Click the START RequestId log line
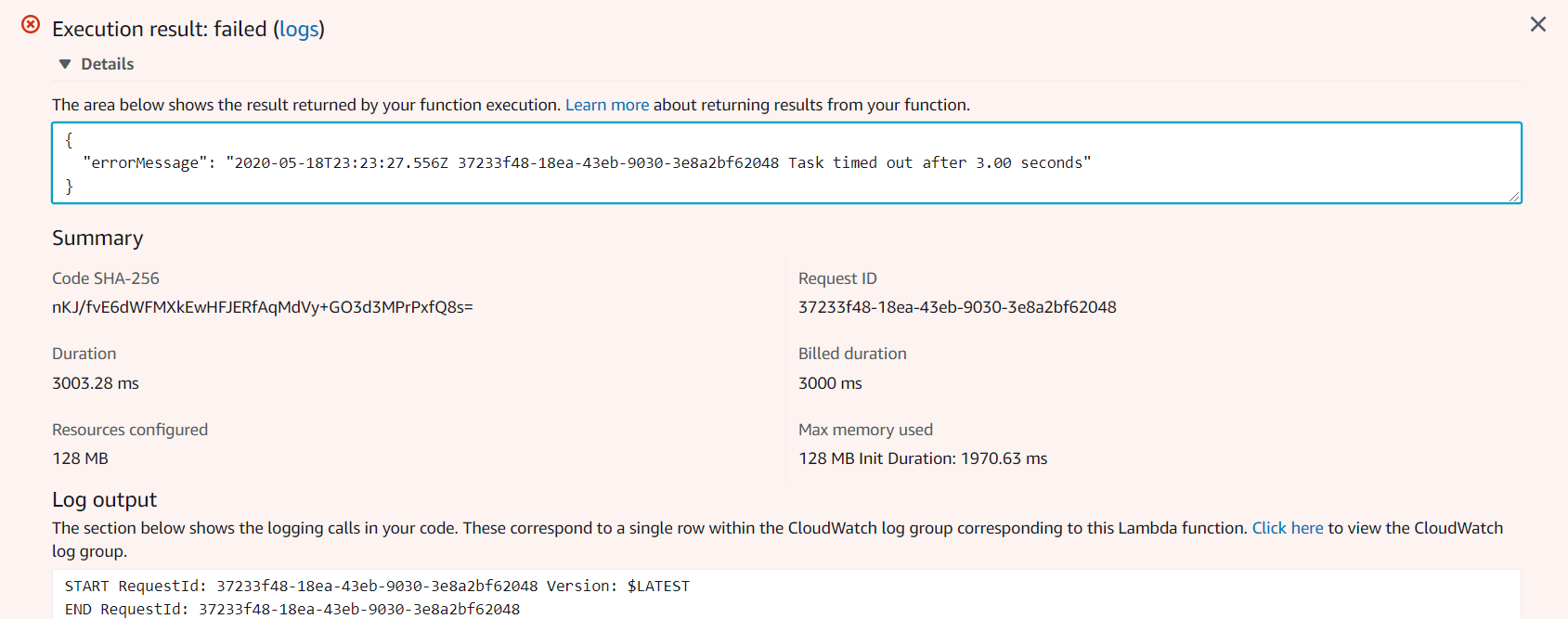The image size is (1568, 619). [377, 587]
